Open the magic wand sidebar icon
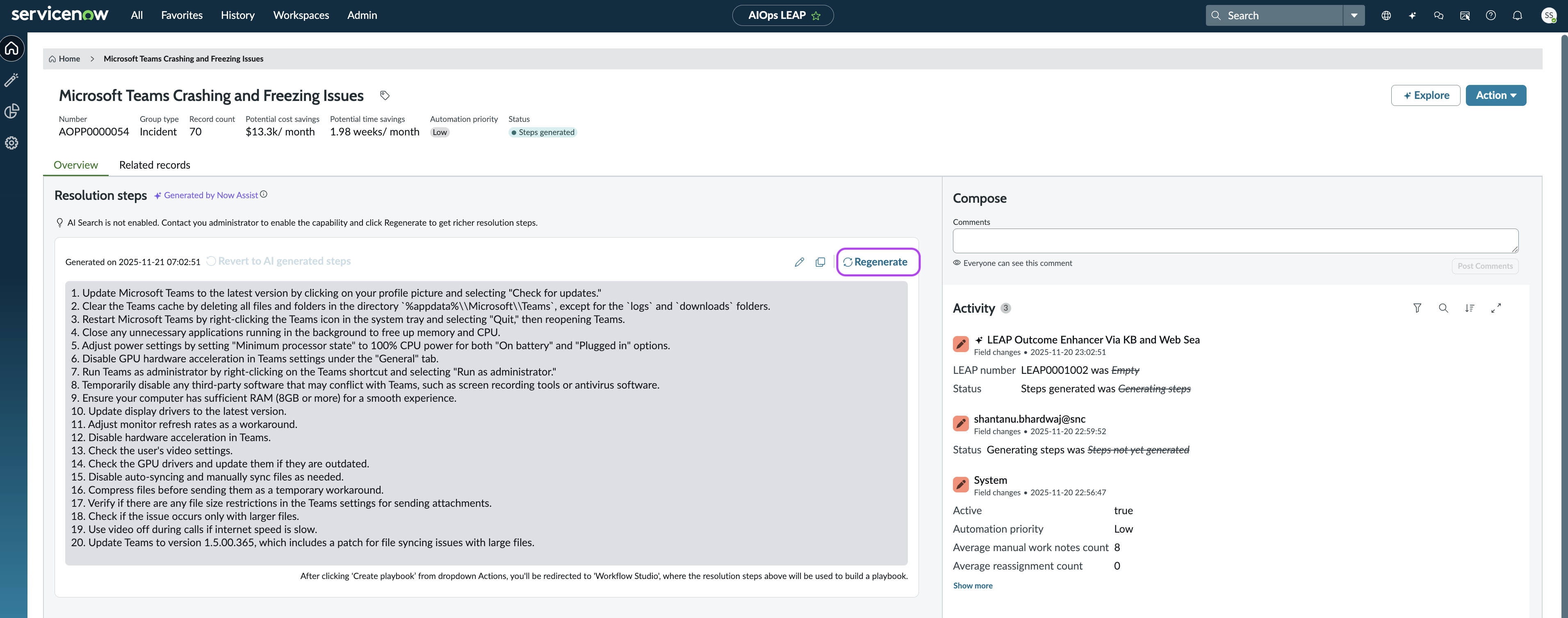Image resolution: width=1568 pixels, height=618 pixels. click(x=11, y=80)
